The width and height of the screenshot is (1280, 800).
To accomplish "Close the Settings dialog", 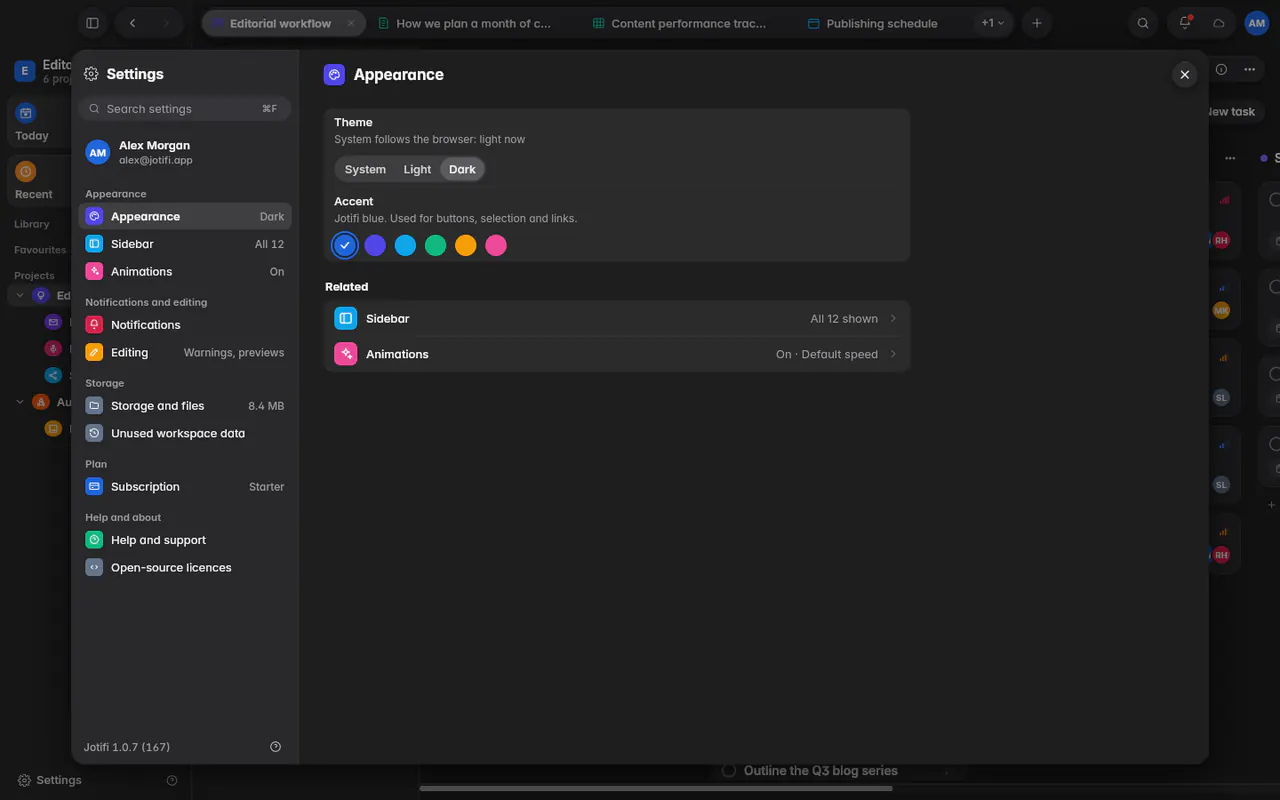I will tap(1185, 74).
